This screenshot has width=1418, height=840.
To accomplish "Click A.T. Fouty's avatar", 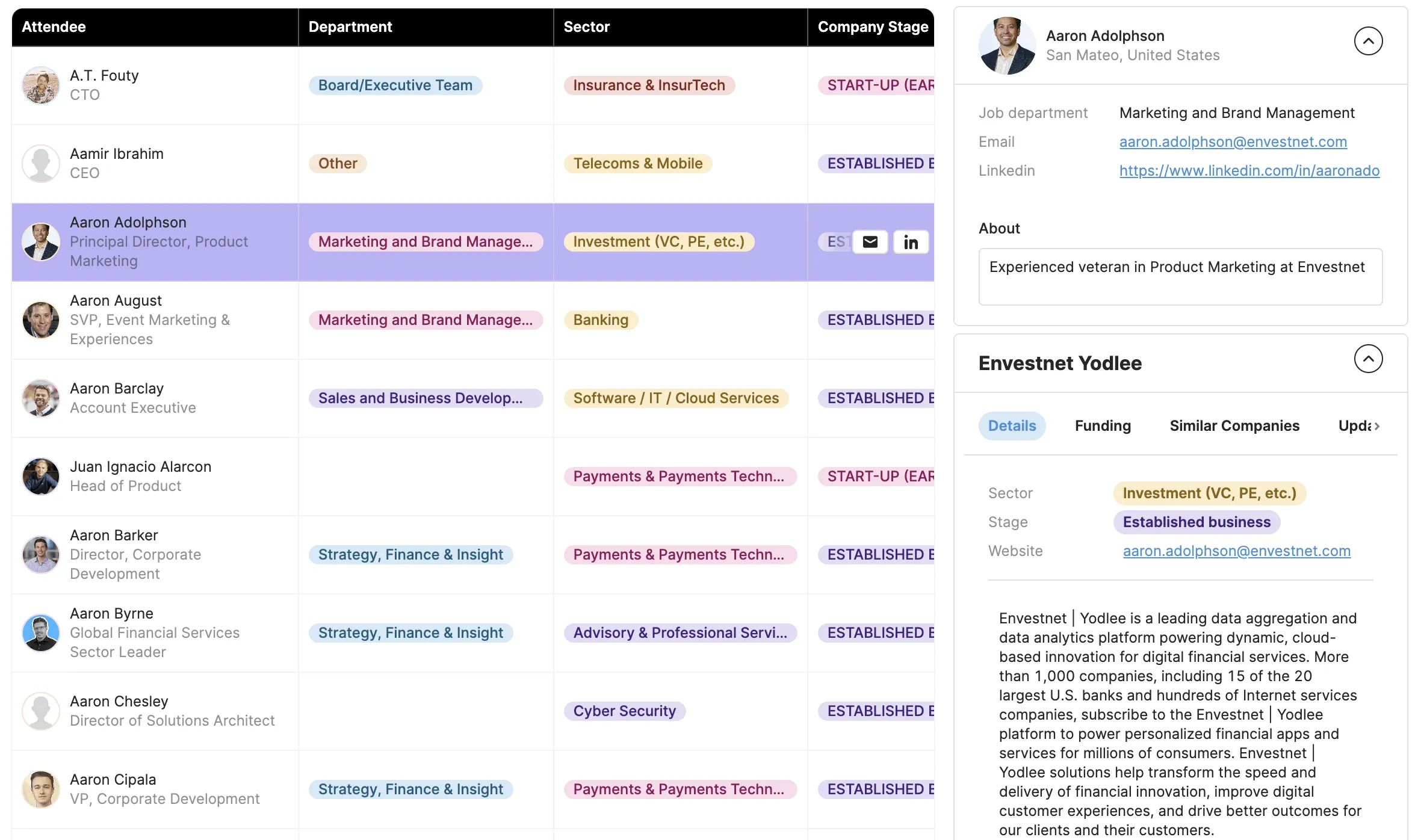I will tap(41, 85).
